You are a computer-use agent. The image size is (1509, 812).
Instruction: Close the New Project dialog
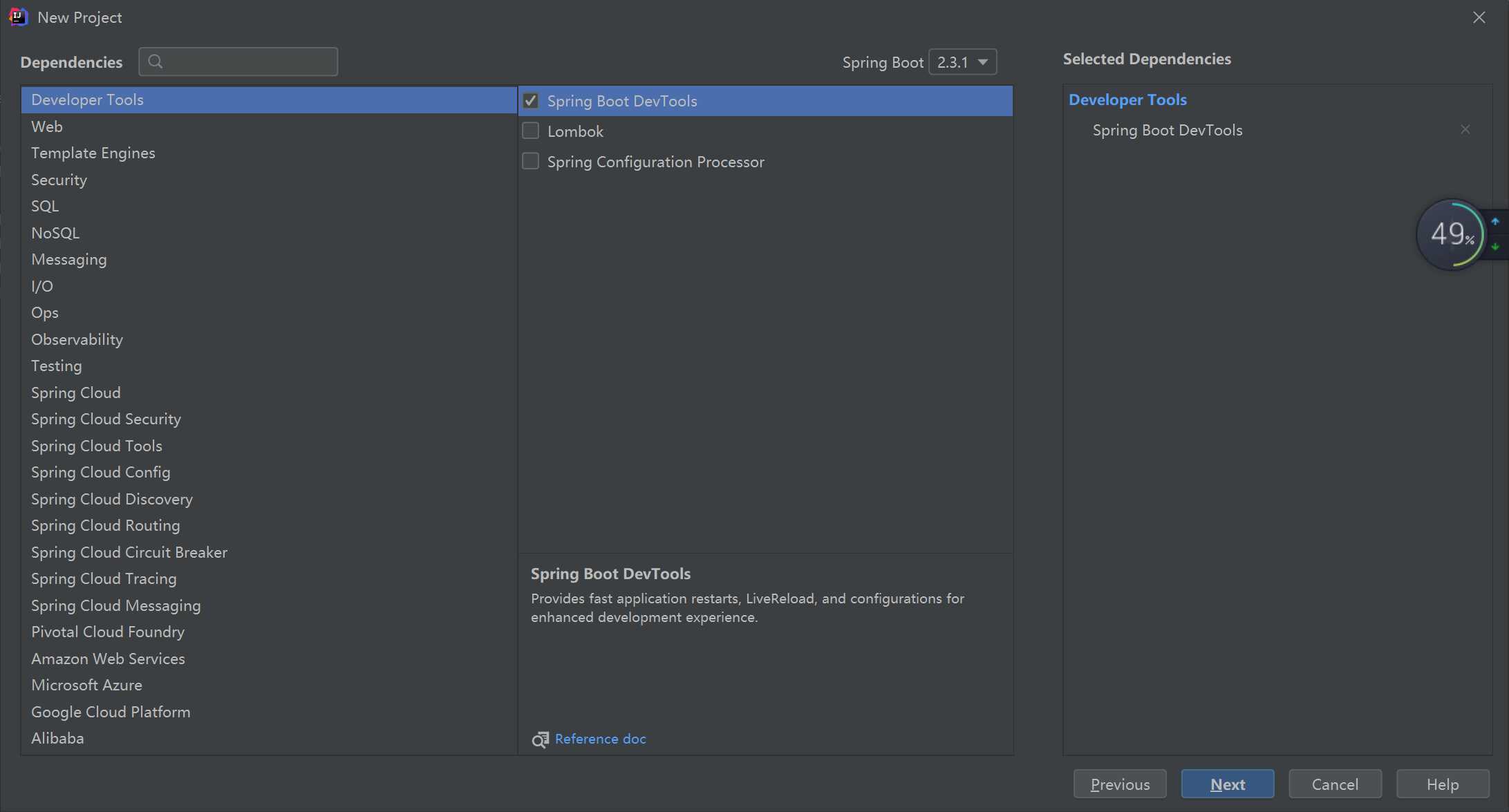point(1479,17)
